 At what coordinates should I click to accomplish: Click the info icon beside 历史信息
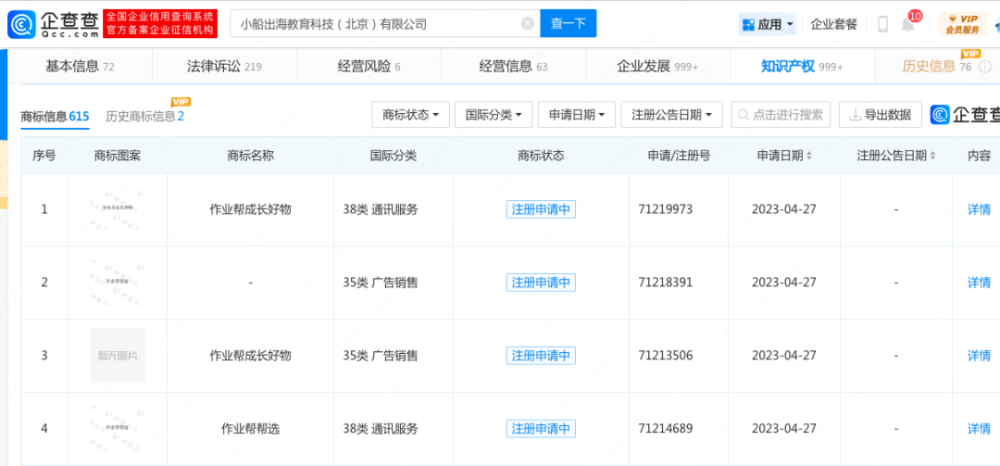tap(985, 66)
